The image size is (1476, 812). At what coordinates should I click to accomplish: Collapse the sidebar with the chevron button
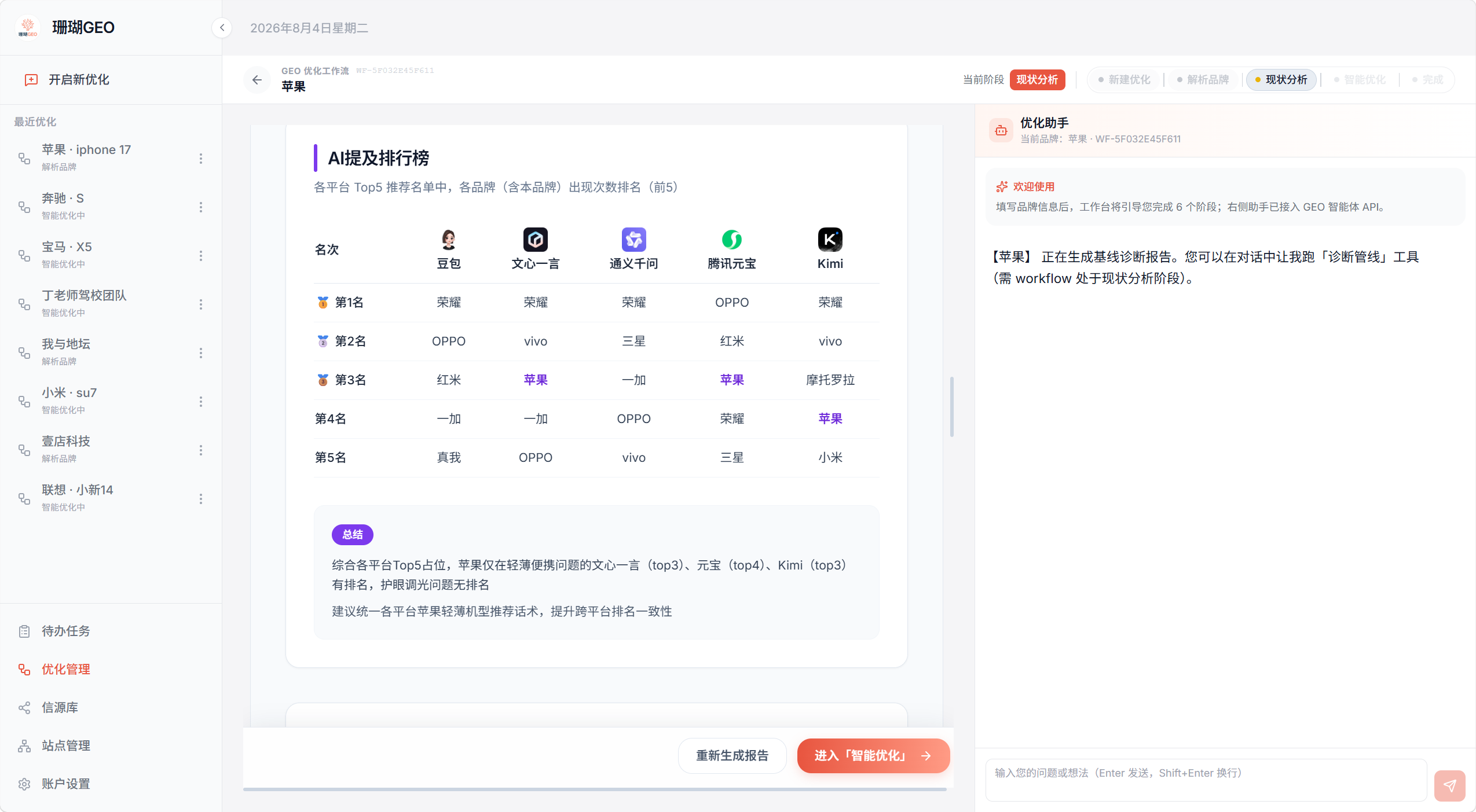click(x=222, y=28)
